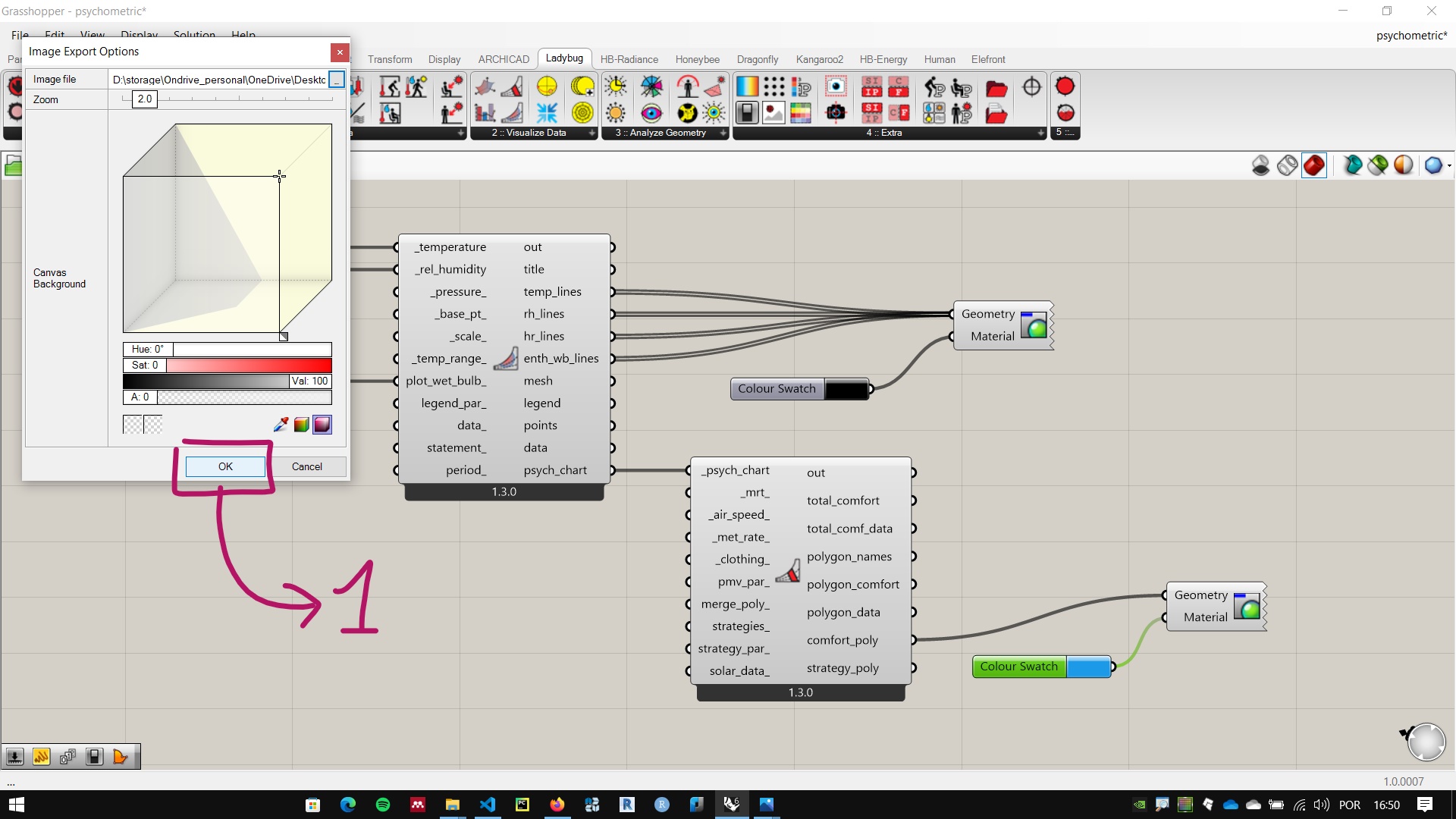Open the Human tab
Image resolution: width=1456 pixels, height=819 pixels.
(939, 59)
